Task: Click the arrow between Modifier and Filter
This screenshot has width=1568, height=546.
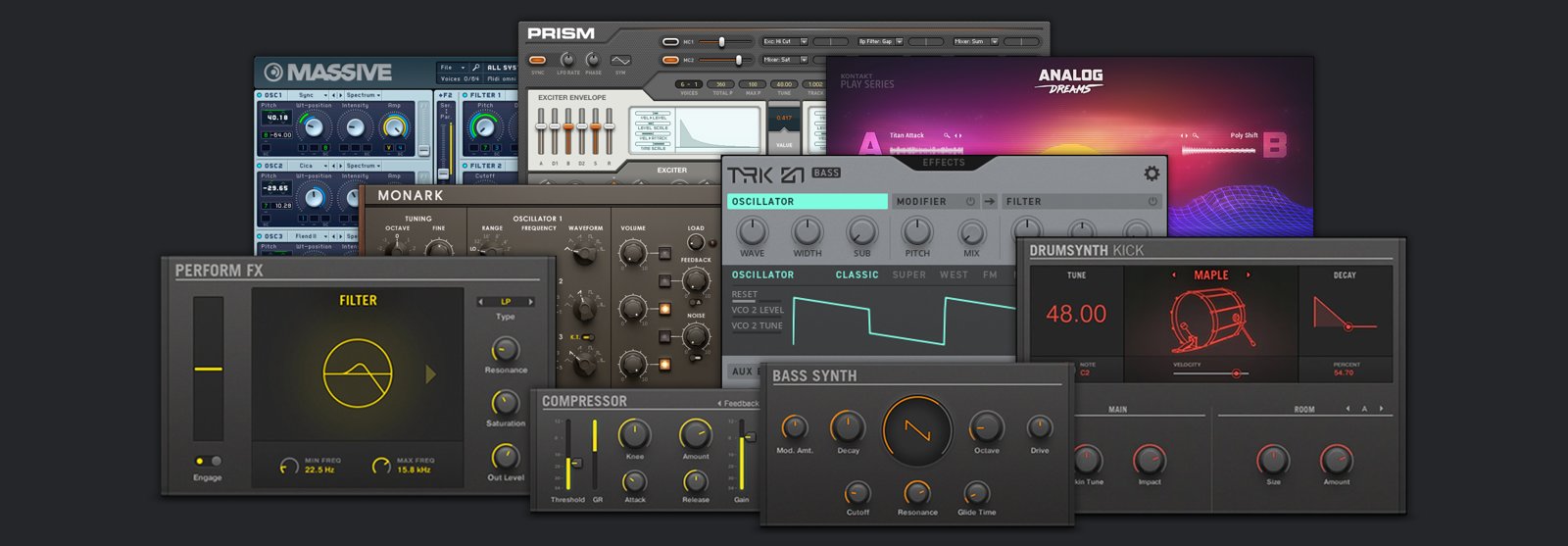Action: pyautogui.click(x=990, y=201)
